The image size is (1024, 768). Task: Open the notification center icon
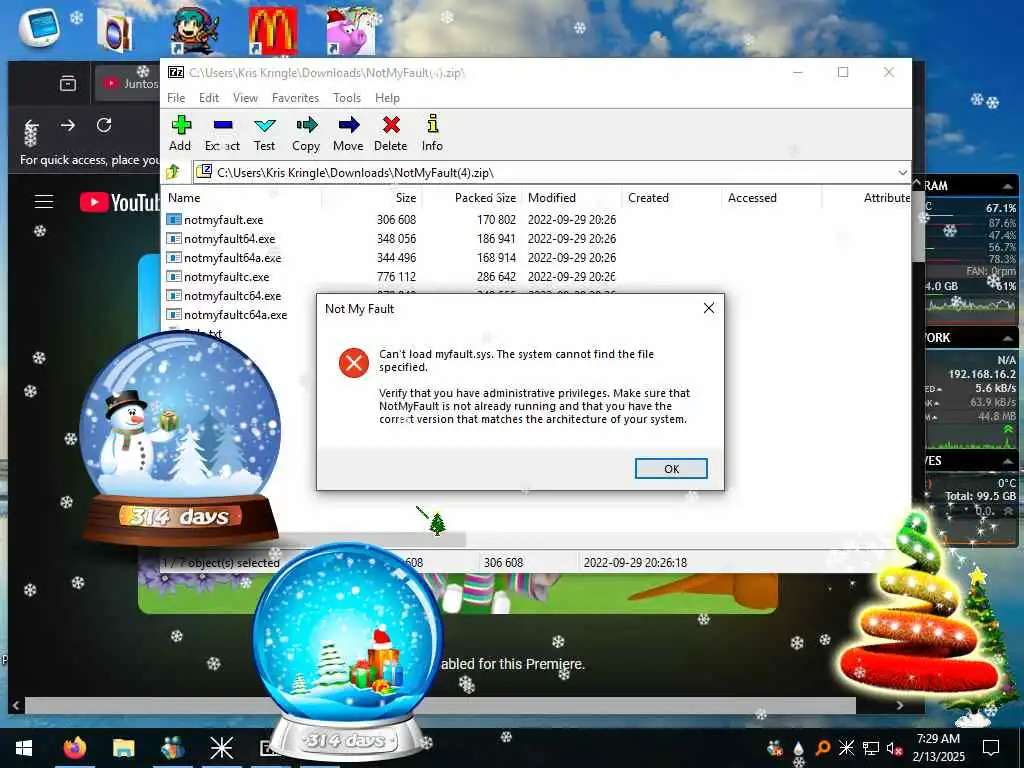tap(991, 748)
